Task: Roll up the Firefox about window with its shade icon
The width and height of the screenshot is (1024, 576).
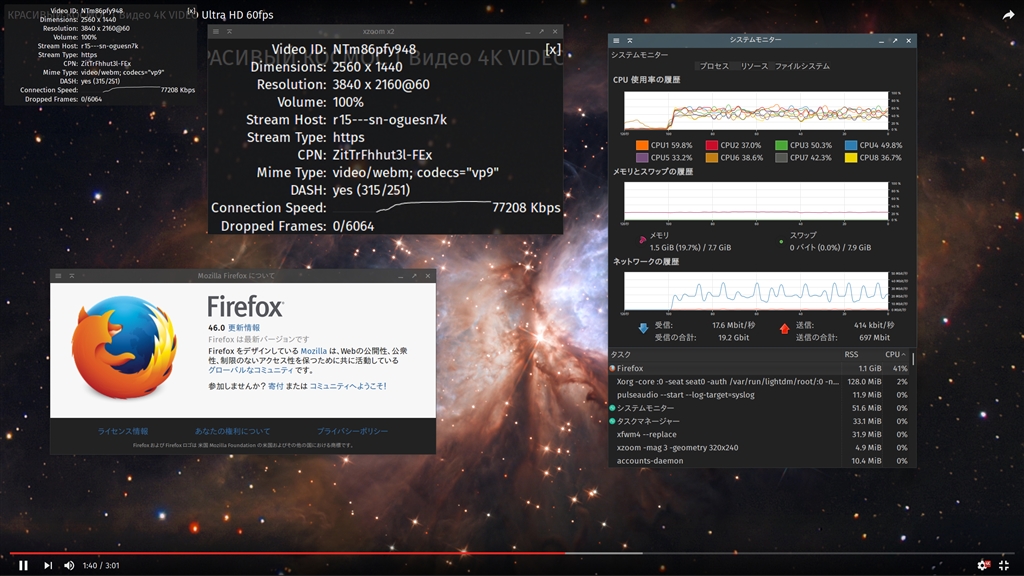Action: point(72,276)
